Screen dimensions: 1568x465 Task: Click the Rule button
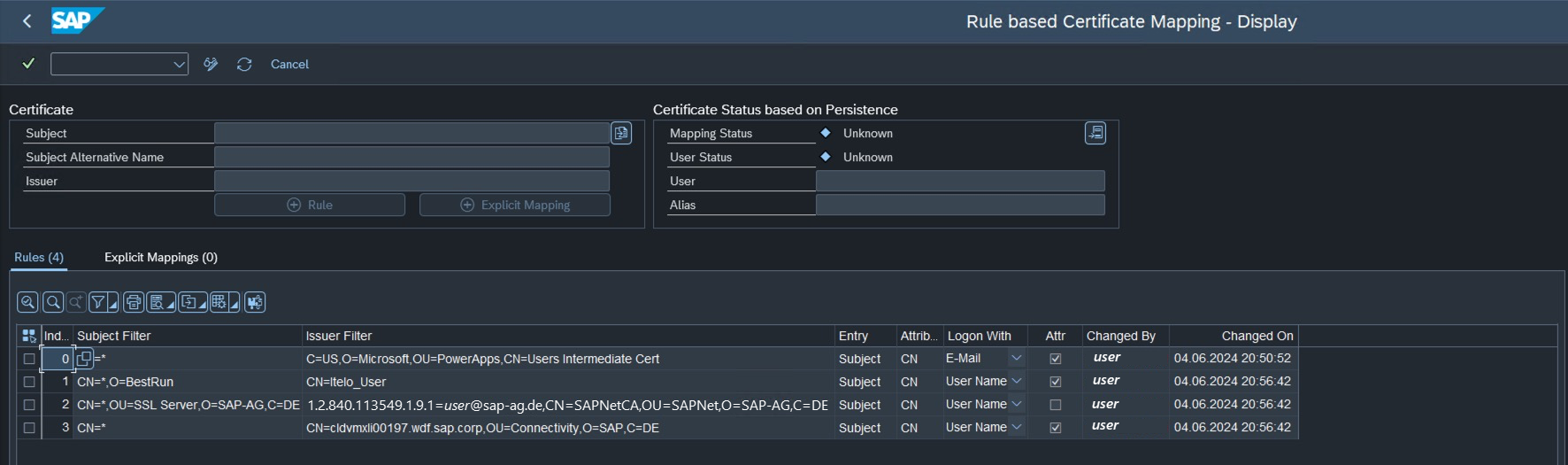[x=310, y=205]
